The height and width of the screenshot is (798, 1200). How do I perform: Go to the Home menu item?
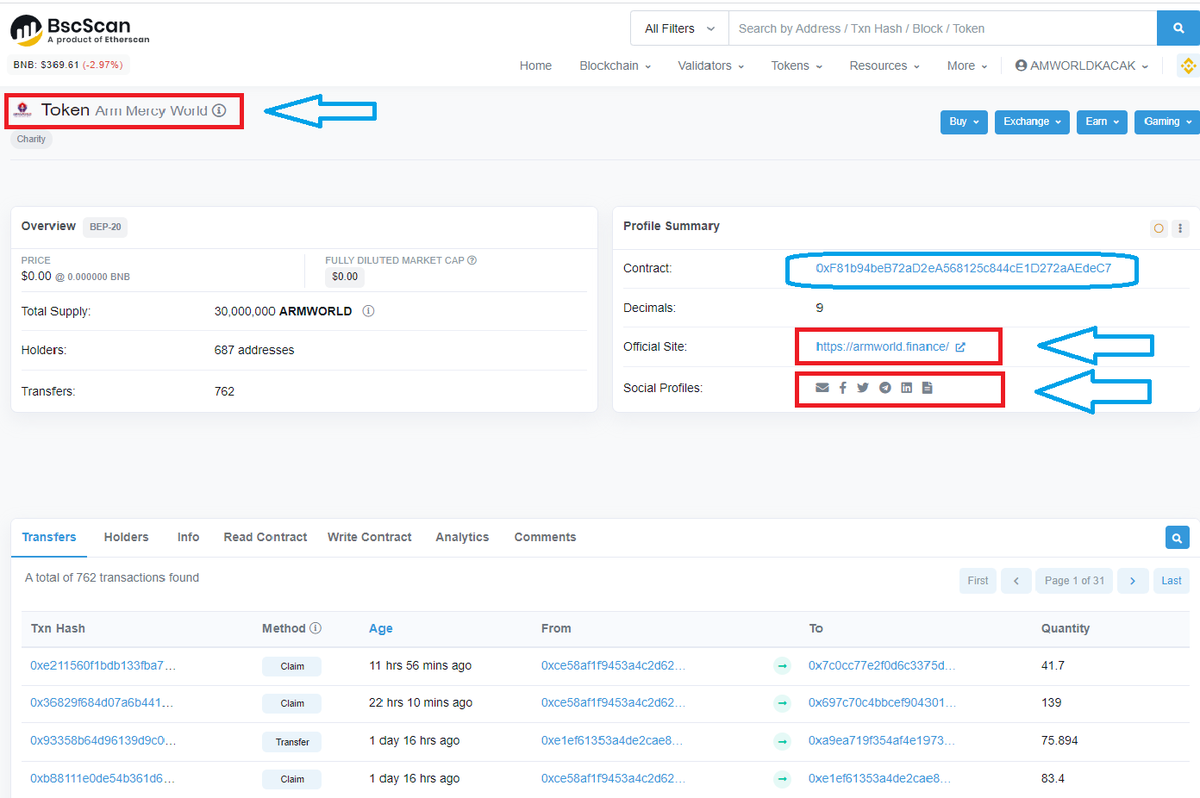536,66
